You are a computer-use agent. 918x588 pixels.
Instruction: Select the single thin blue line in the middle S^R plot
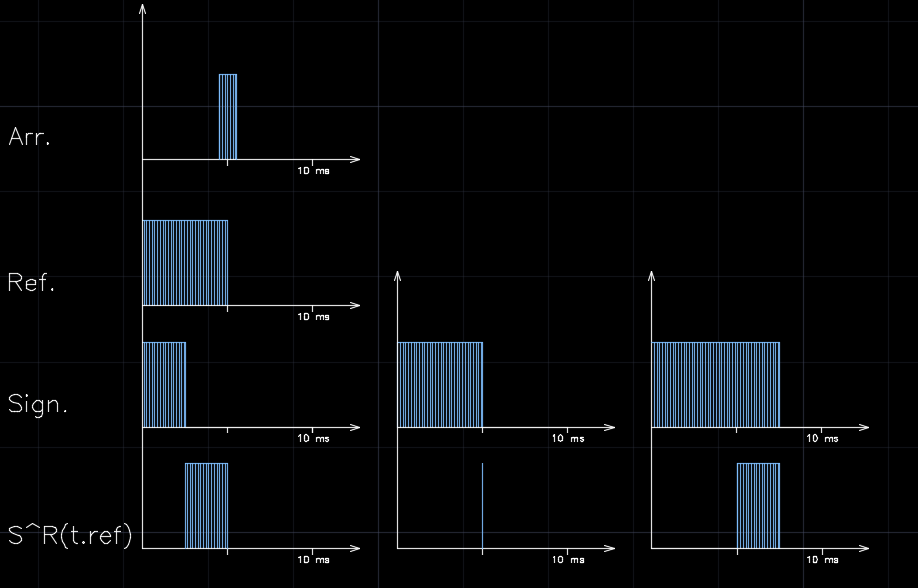pos(482,506)
